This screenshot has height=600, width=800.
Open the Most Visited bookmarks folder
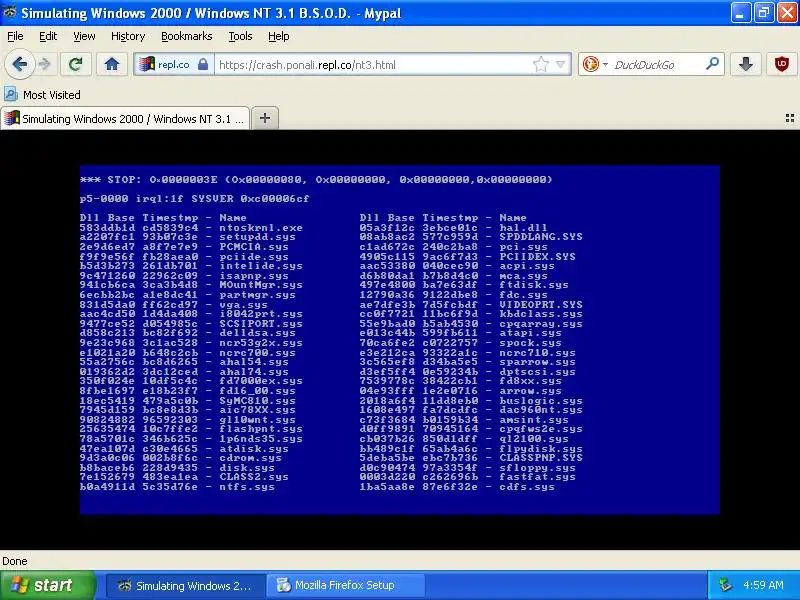[x=42, y=94]
